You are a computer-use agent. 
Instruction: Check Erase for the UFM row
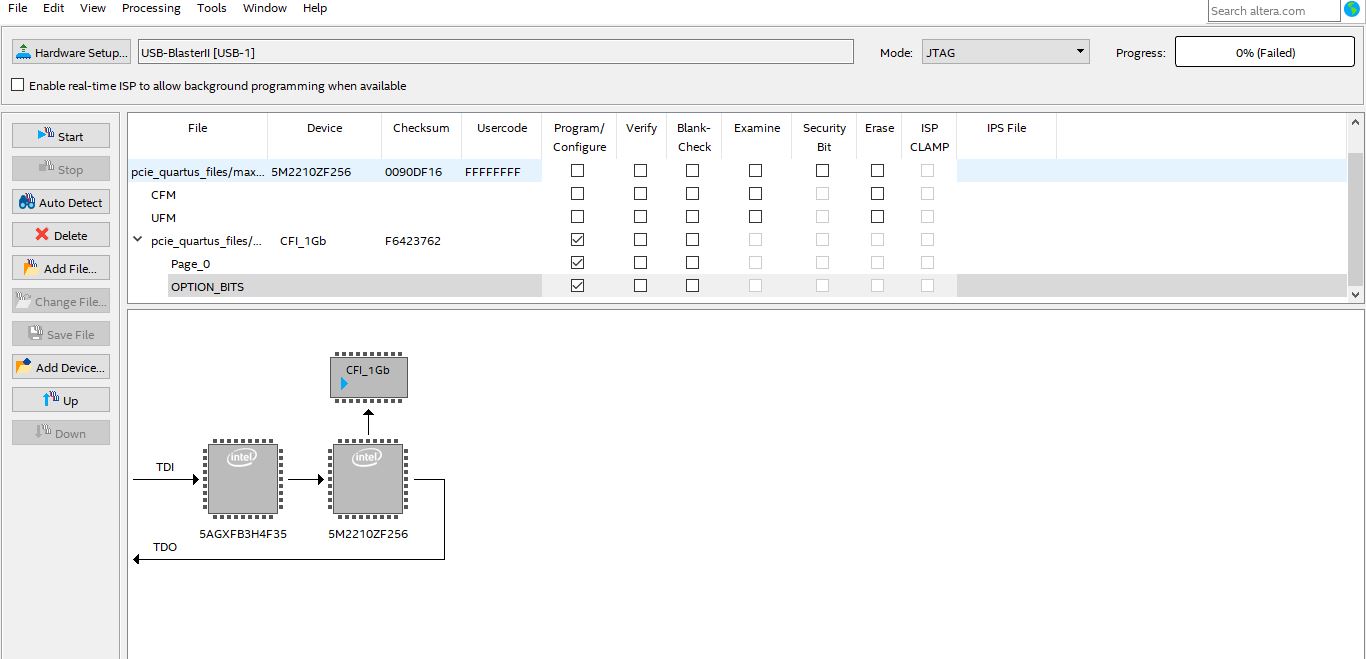point(877,217)
